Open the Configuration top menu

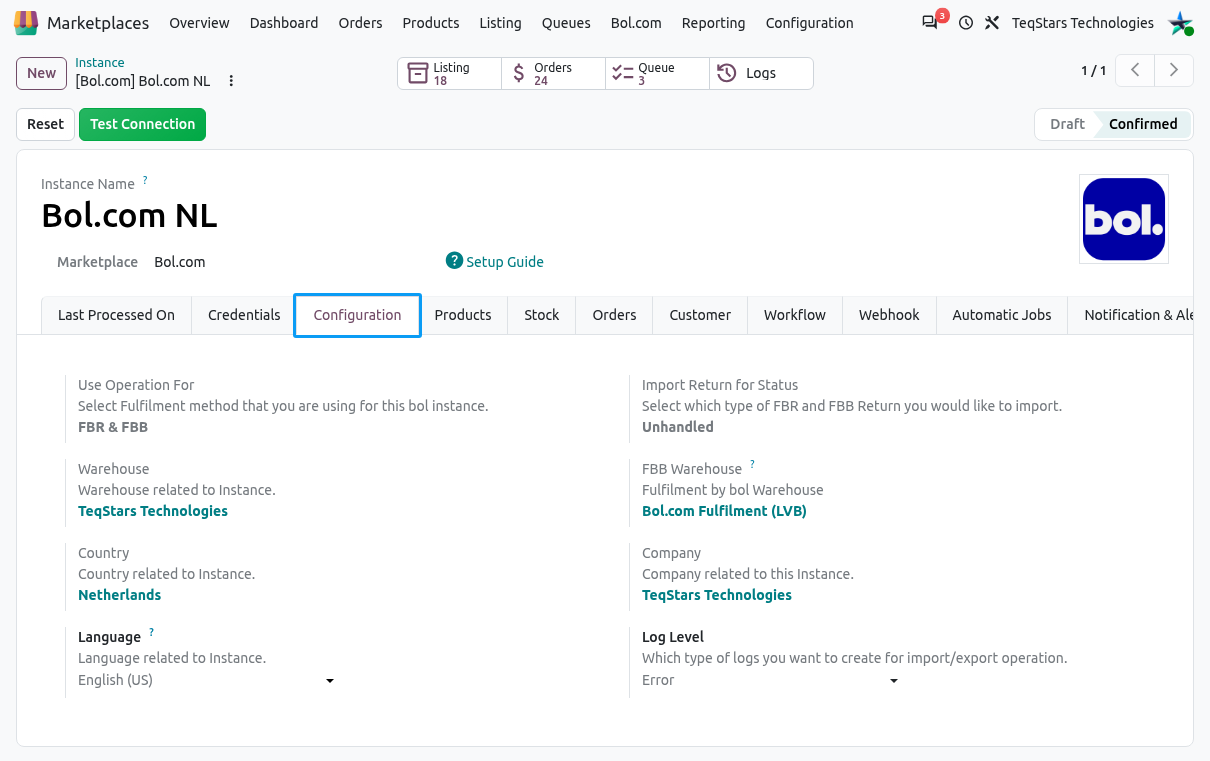[810, 22]
